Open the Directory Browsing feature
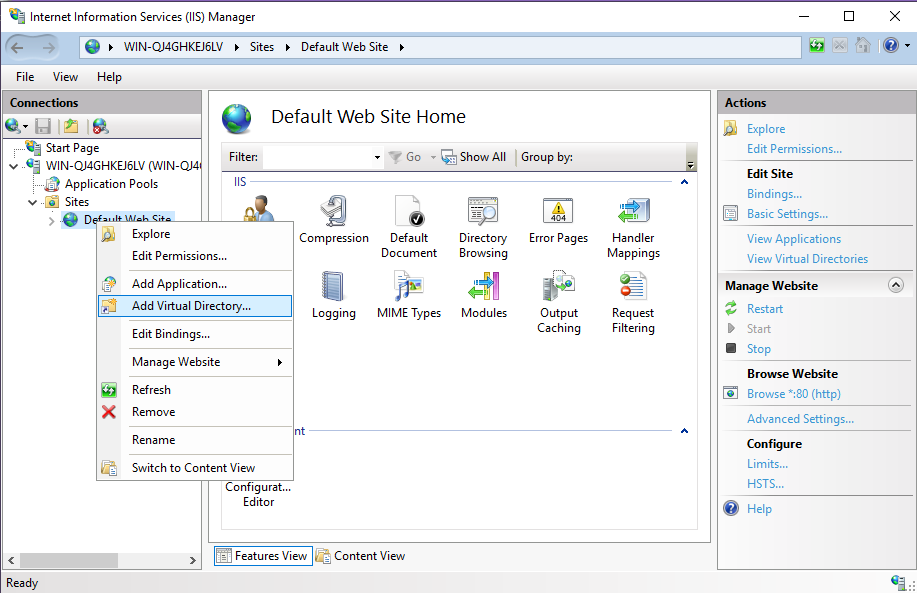The height and width of the screenshot is (593, 917). [483, 227]
